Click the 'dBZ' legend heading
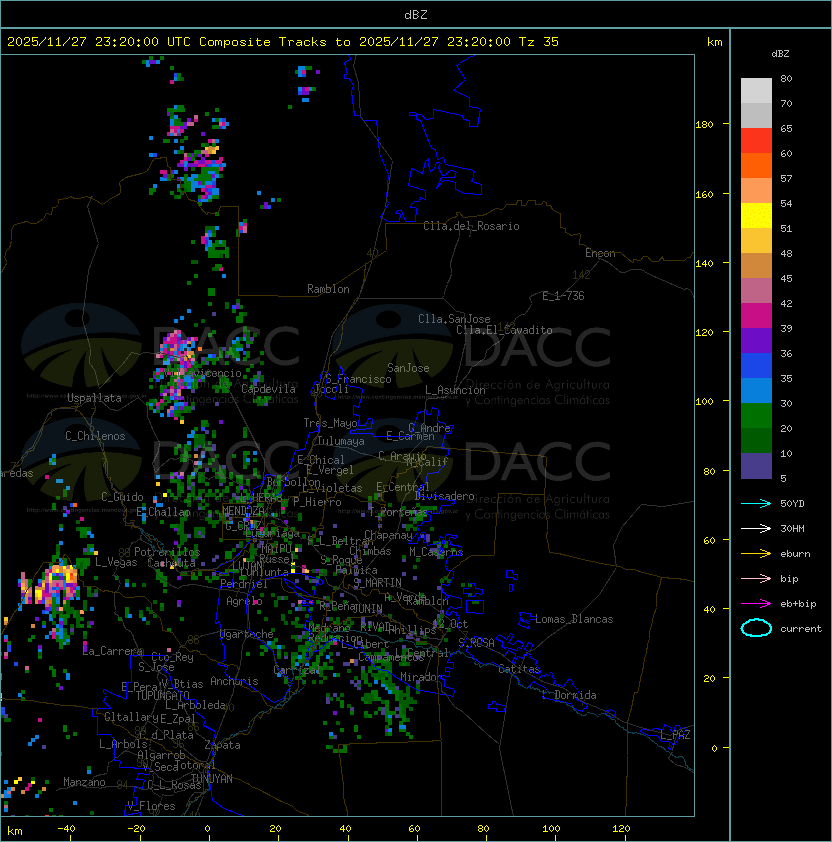 (x=780, y=54)
